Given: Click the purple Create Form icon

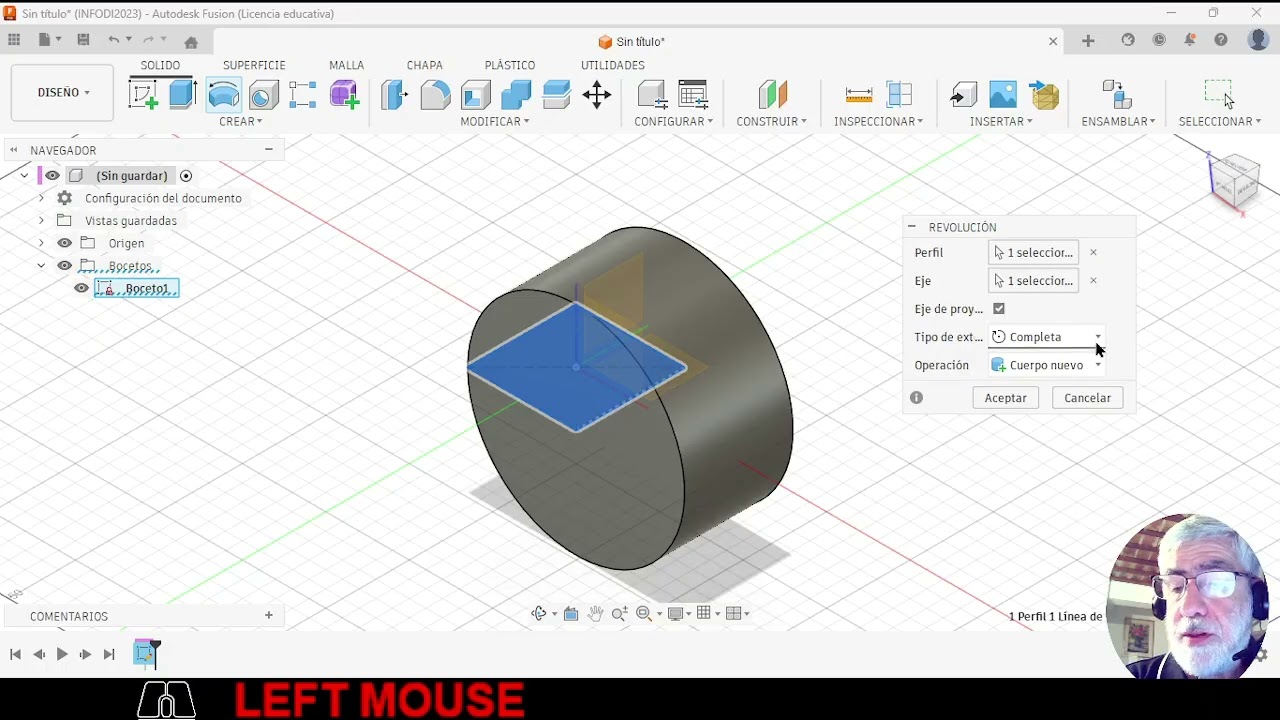Looking at the screenshot, I should pyautogui.click(x=344, y=95).
